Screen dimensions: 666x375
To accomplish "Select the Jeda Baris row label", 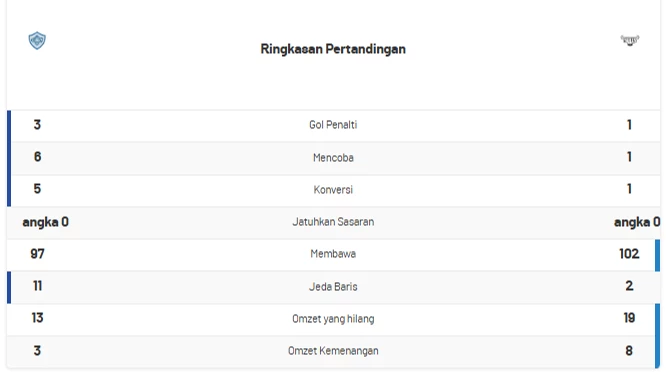I will pos(333,286).
